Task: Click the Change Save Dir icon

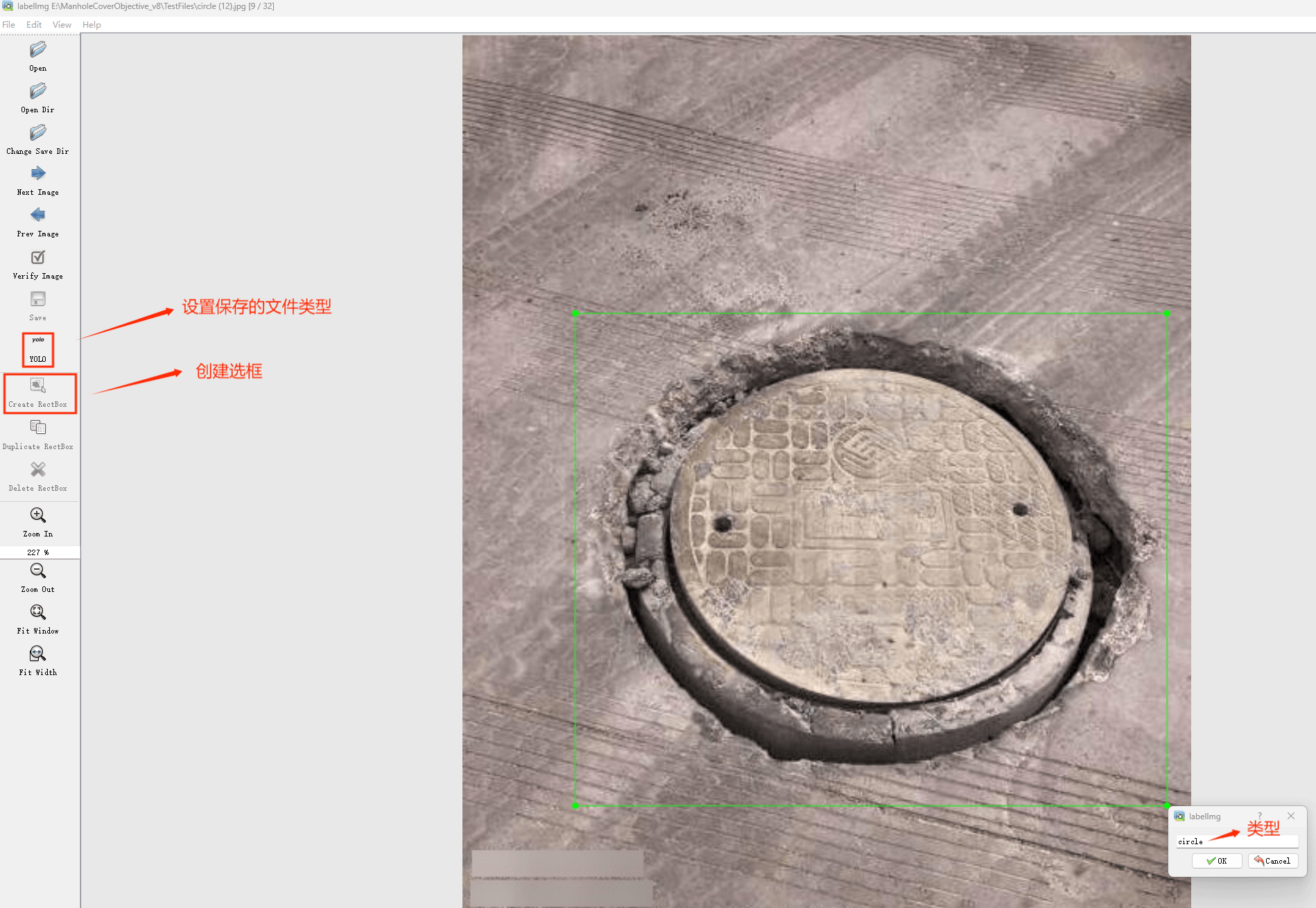Action: pos(38,133)
